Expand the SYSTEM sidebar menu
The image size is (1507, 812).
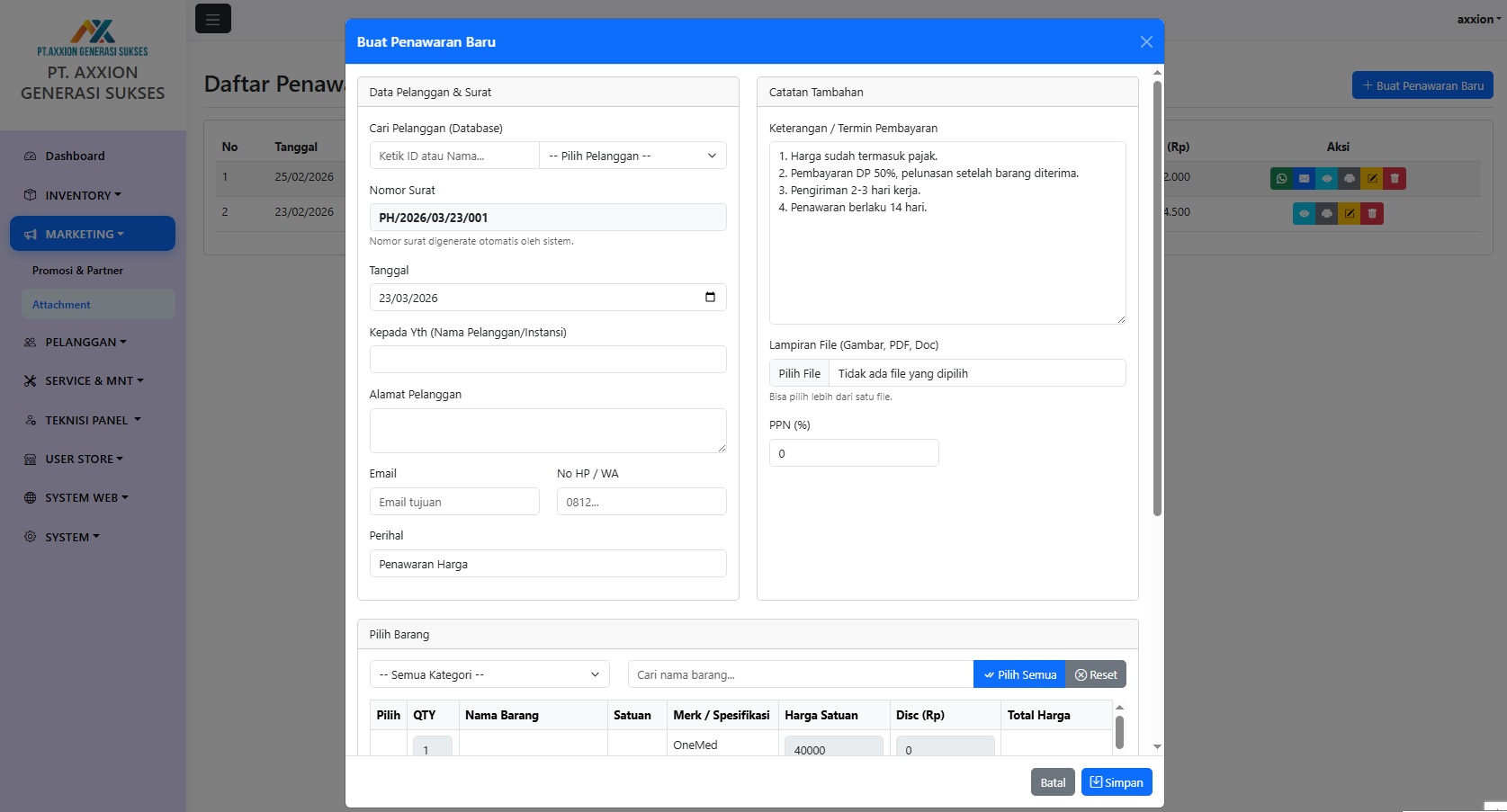[93, 537]
